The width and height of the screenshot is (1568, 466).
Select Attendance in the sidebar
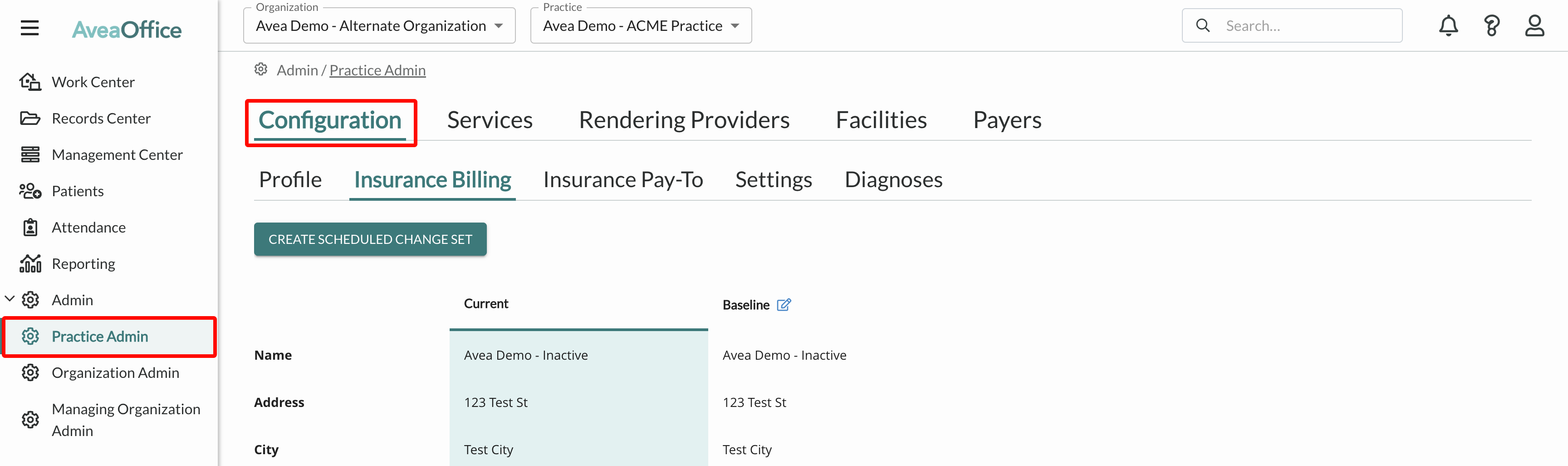(88, 227)
